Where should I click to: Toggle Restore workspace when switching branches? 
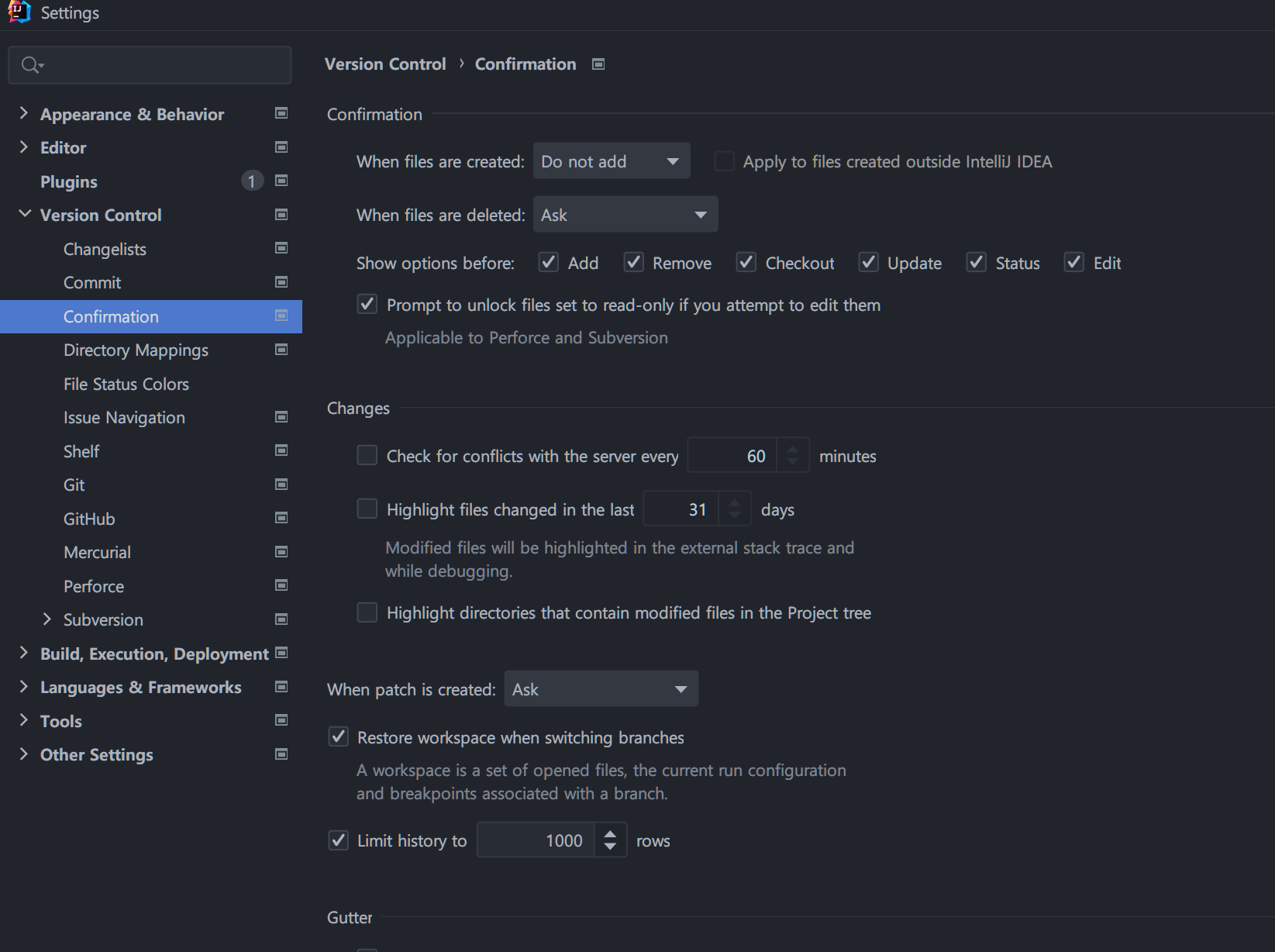pos(339,736)
